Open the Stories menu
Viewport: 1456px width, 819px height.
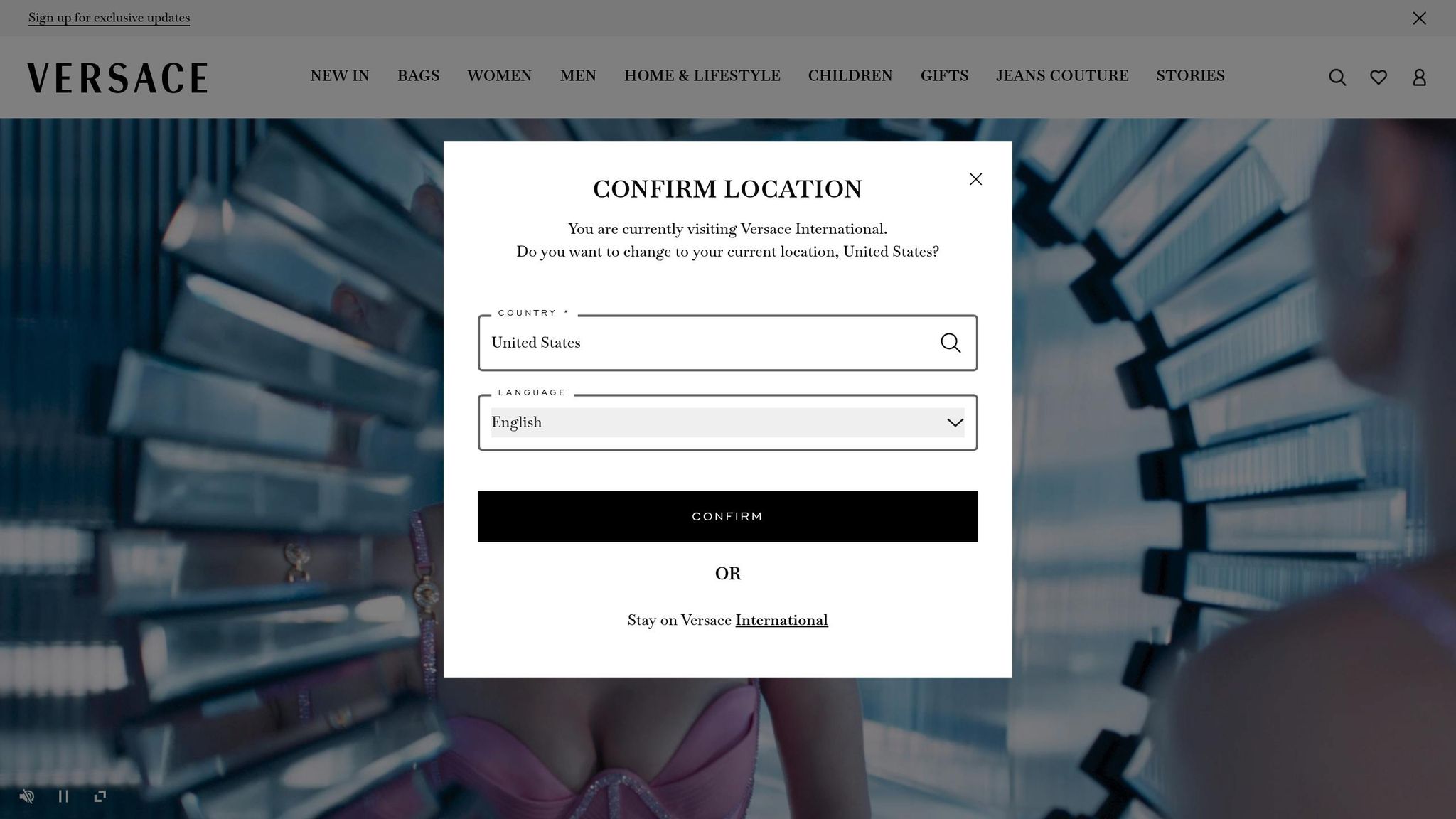(x=1190, y=76)
